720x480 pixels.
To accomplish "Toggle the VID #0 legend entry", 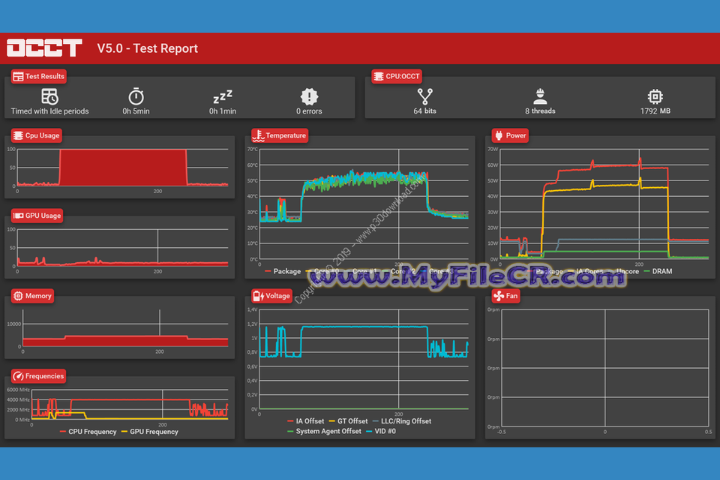I will coord(381,431).
